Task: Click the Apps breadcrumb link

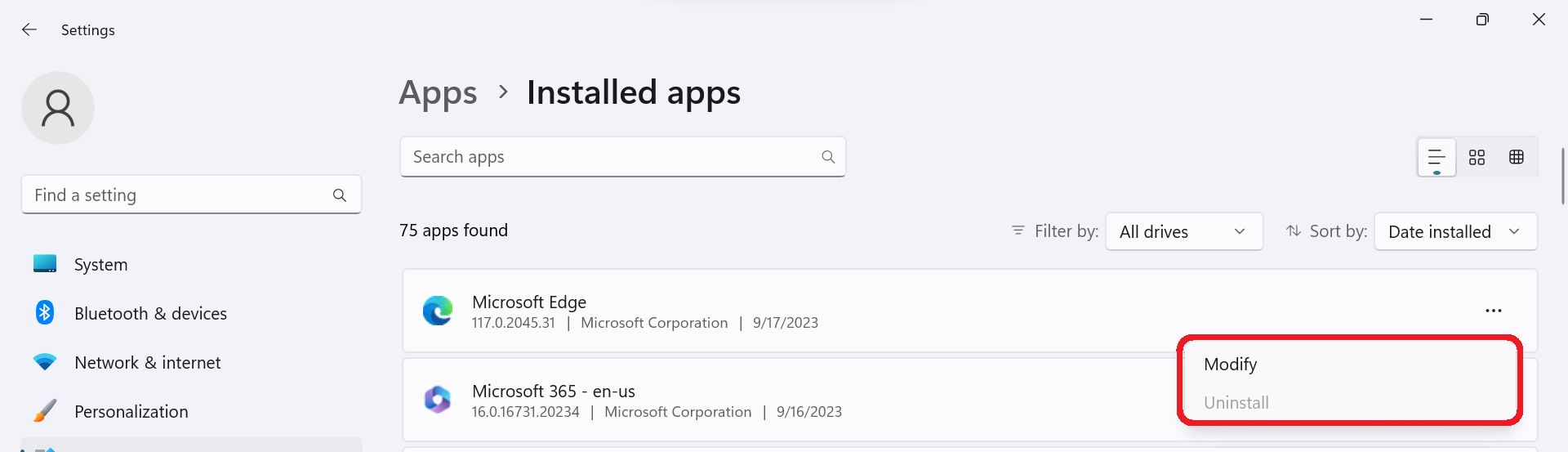Action: click(x=438, y=93)
